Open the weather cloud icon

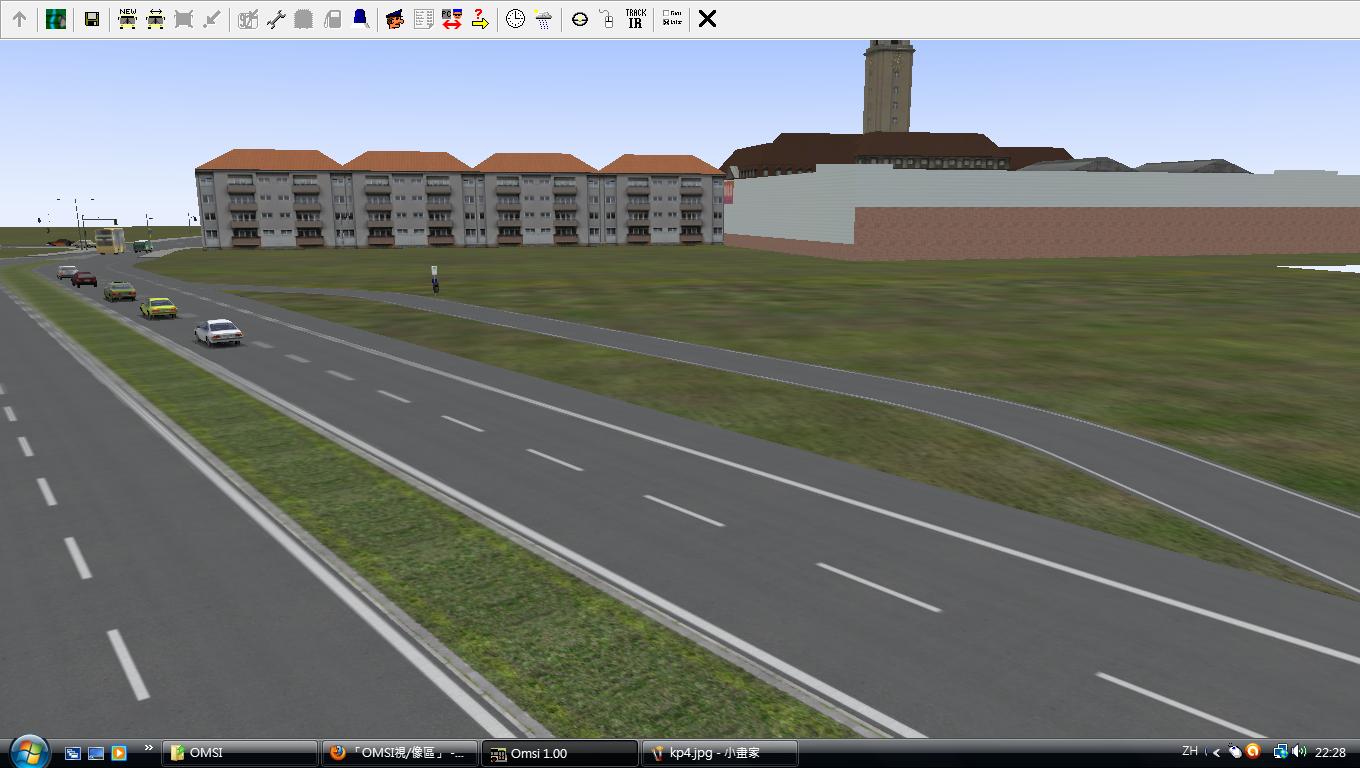(x=543, y=18)
